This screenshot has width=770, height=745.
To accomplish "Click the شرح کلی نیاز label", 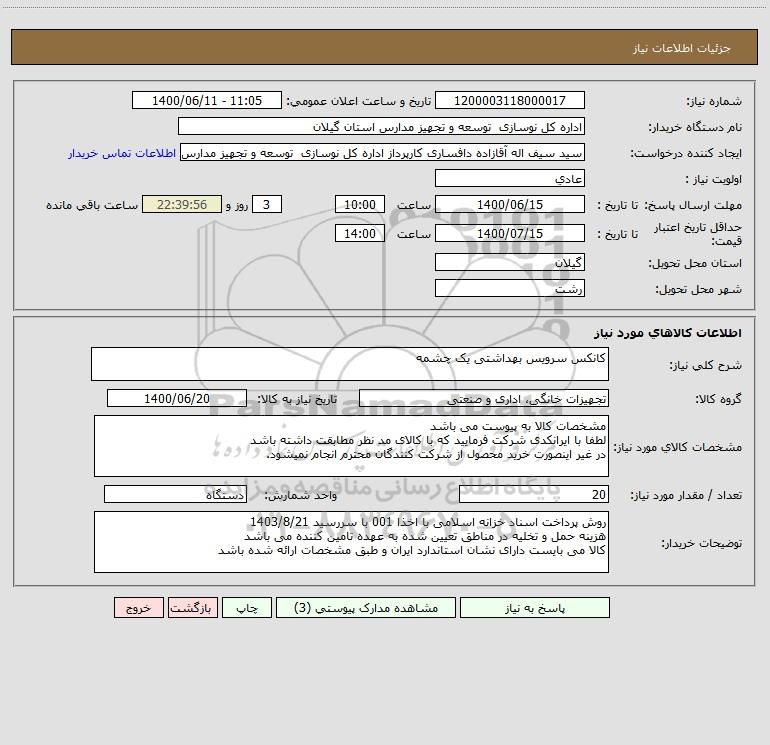I will pyautogui.click(x=706, y=365).
